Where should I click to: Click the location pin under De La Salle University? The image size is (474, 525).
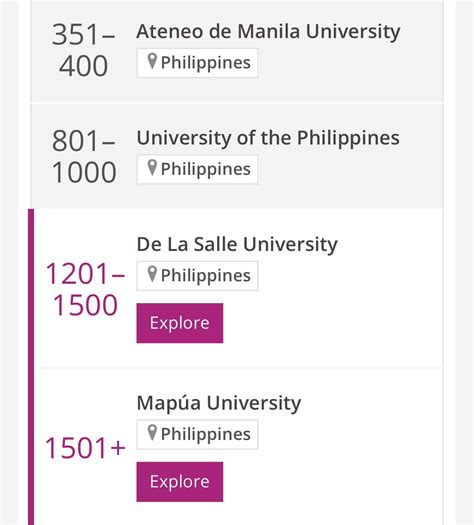click(x=152, y=274)
